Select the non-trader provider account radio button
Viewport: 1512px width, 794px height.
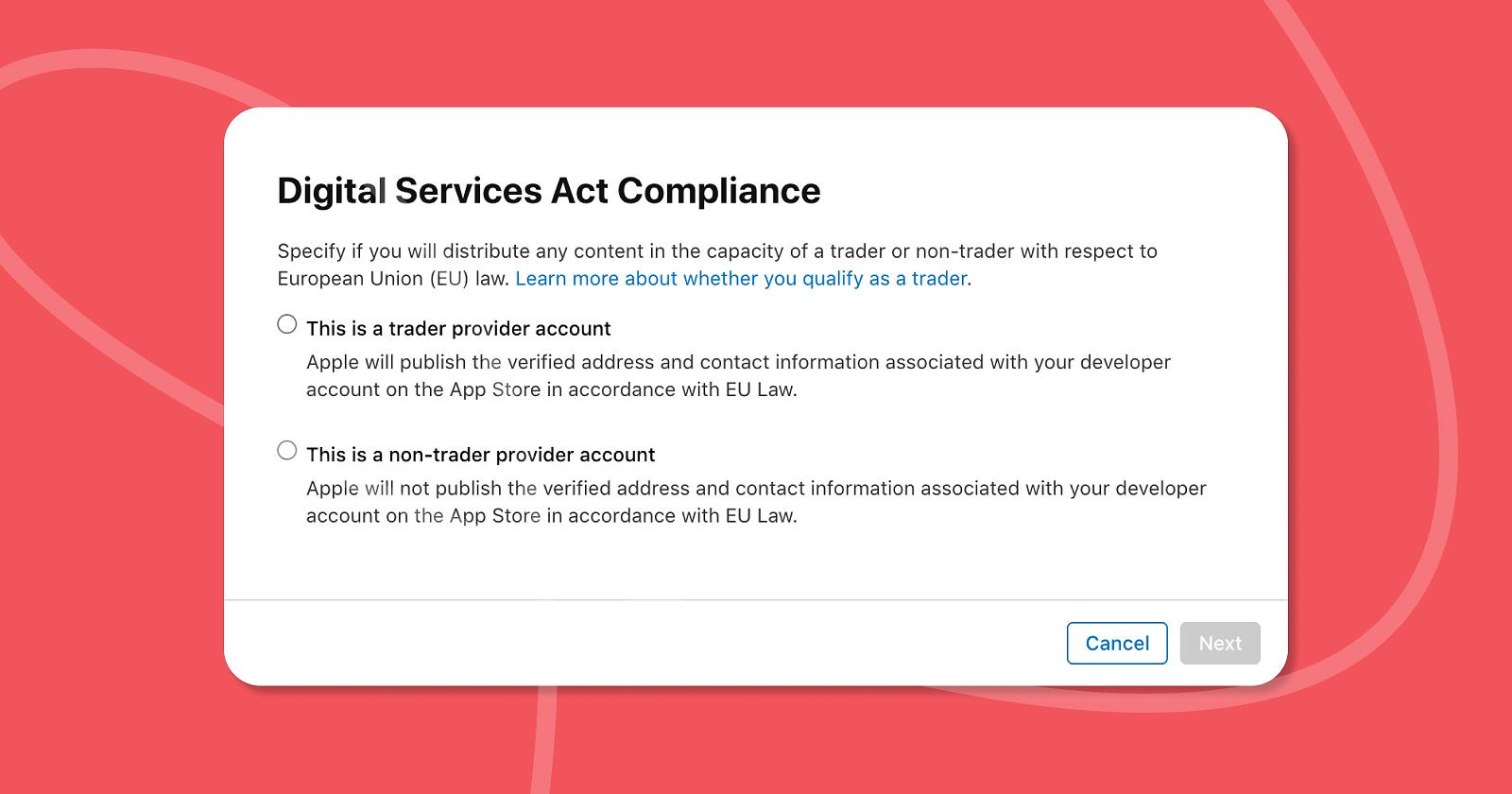[286, 450]
